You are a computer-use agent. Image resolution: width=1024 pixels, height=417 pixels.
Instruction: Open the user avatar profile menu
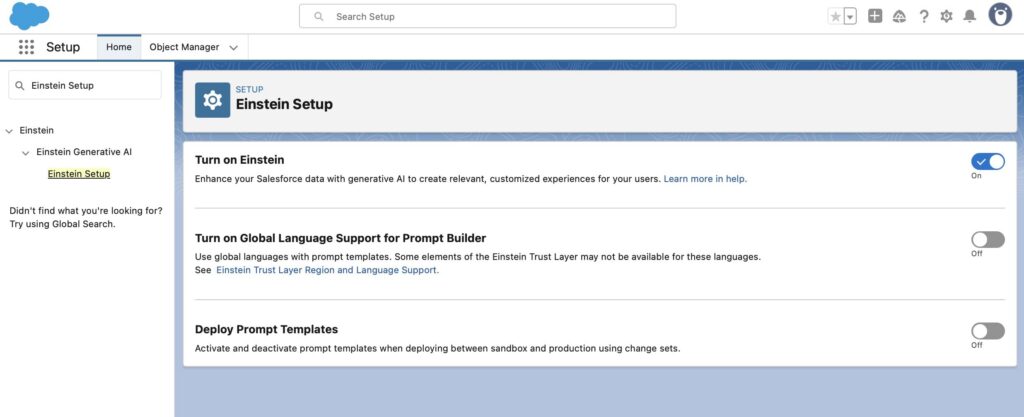[1000, 15]
